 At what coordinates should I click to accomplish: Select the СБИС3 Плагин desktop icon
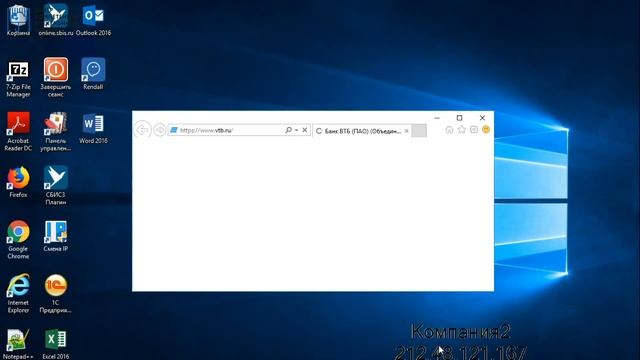(x=56, y=185)
